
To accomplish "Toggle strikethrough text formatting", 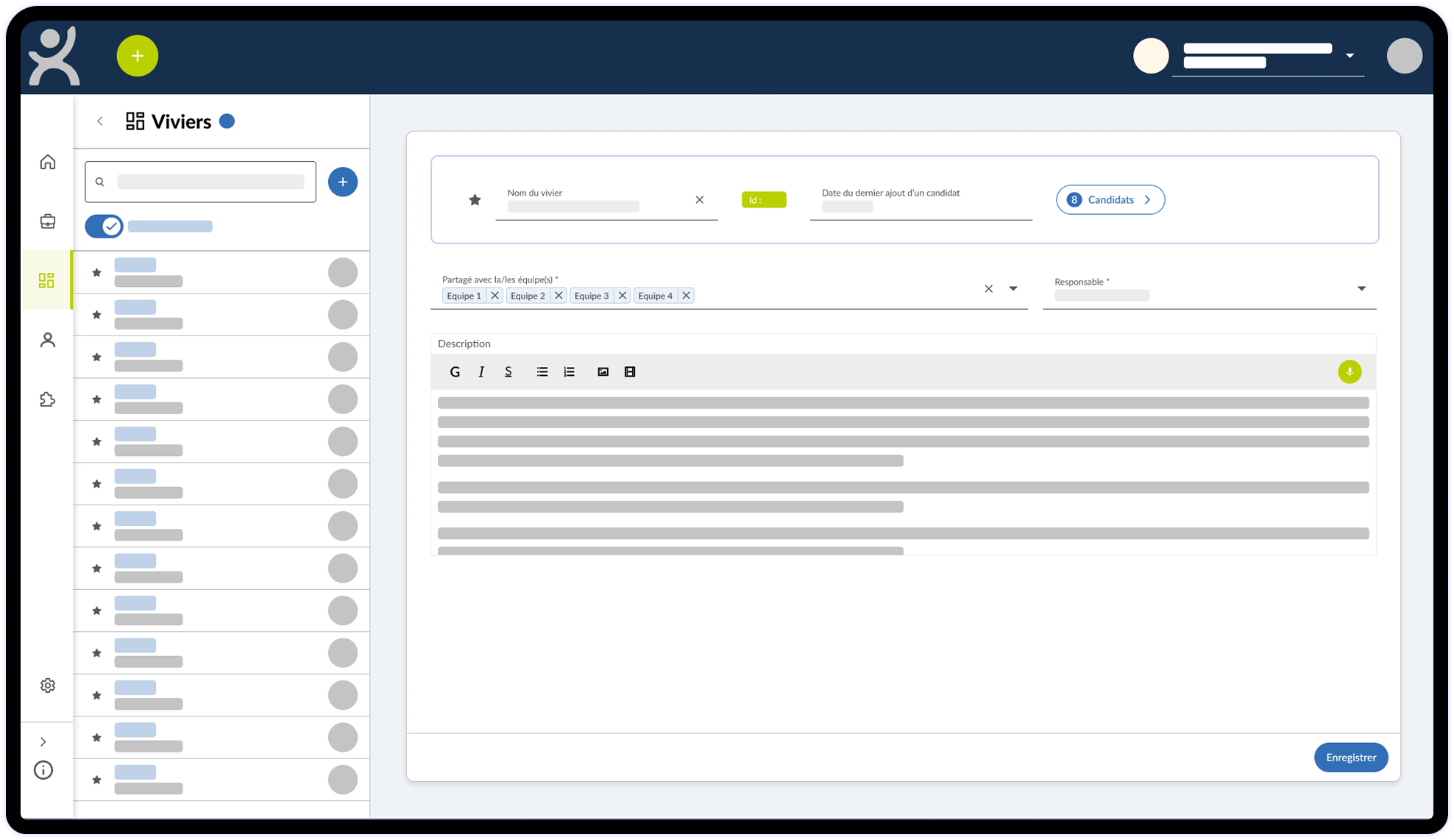I will pos(508,372).
